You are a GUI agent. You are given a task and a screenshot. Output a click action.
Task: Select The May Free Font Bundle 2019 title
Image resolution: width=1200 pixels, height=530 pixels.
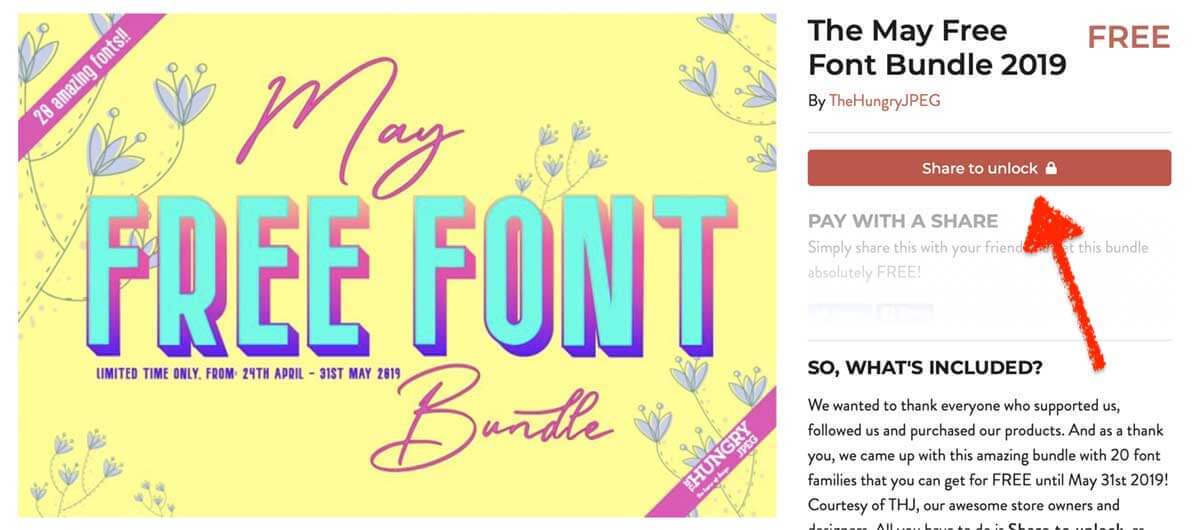[x=937, y=47]
